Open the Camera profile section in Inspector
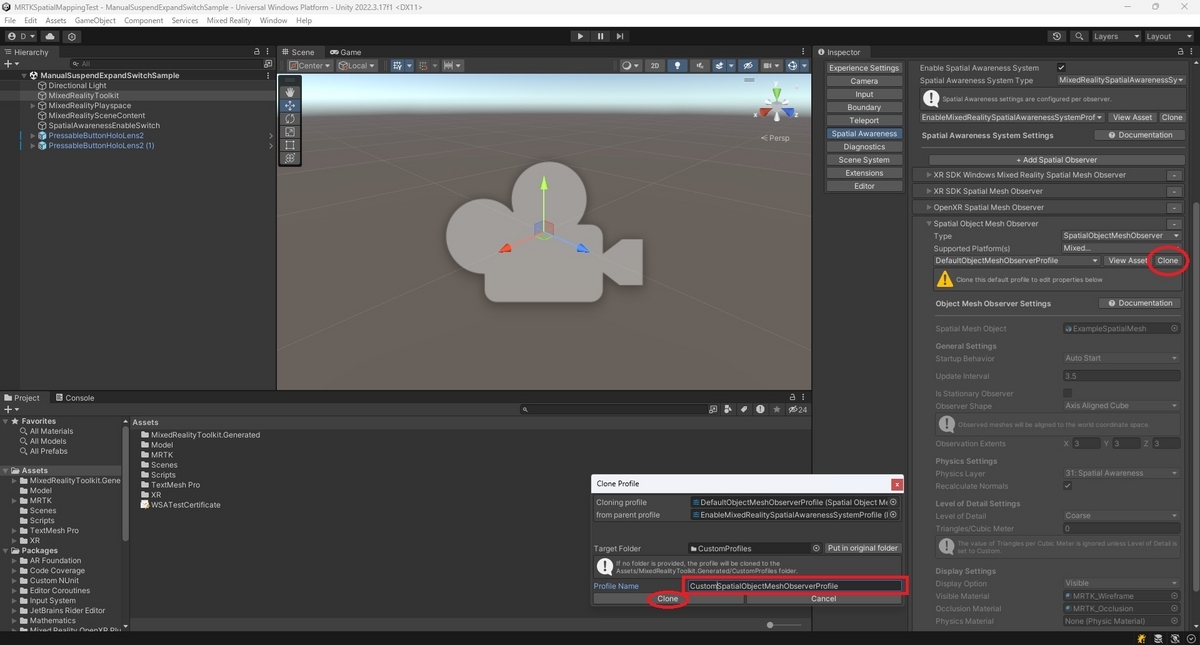The height and width of the screenshot is (645, 1200). click(x=864, y=81)
